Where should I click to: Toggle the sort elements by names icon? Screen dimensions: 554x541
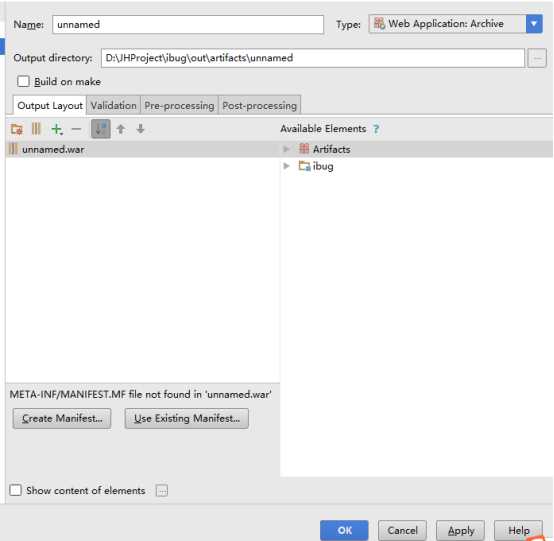101,129
